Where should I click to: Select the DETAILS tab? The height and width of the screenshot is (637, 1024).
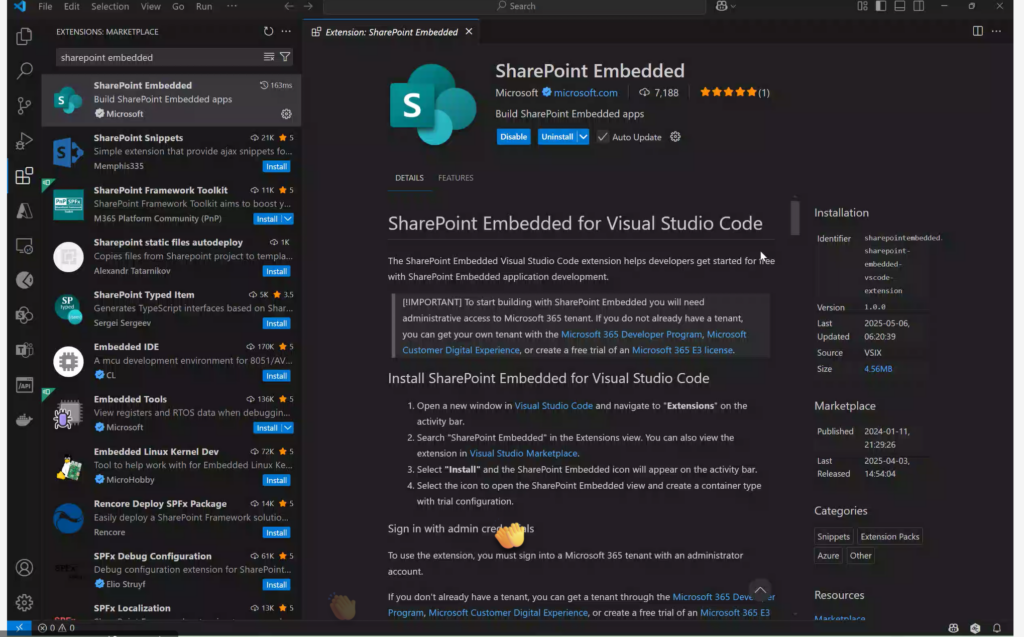[409, 178]
